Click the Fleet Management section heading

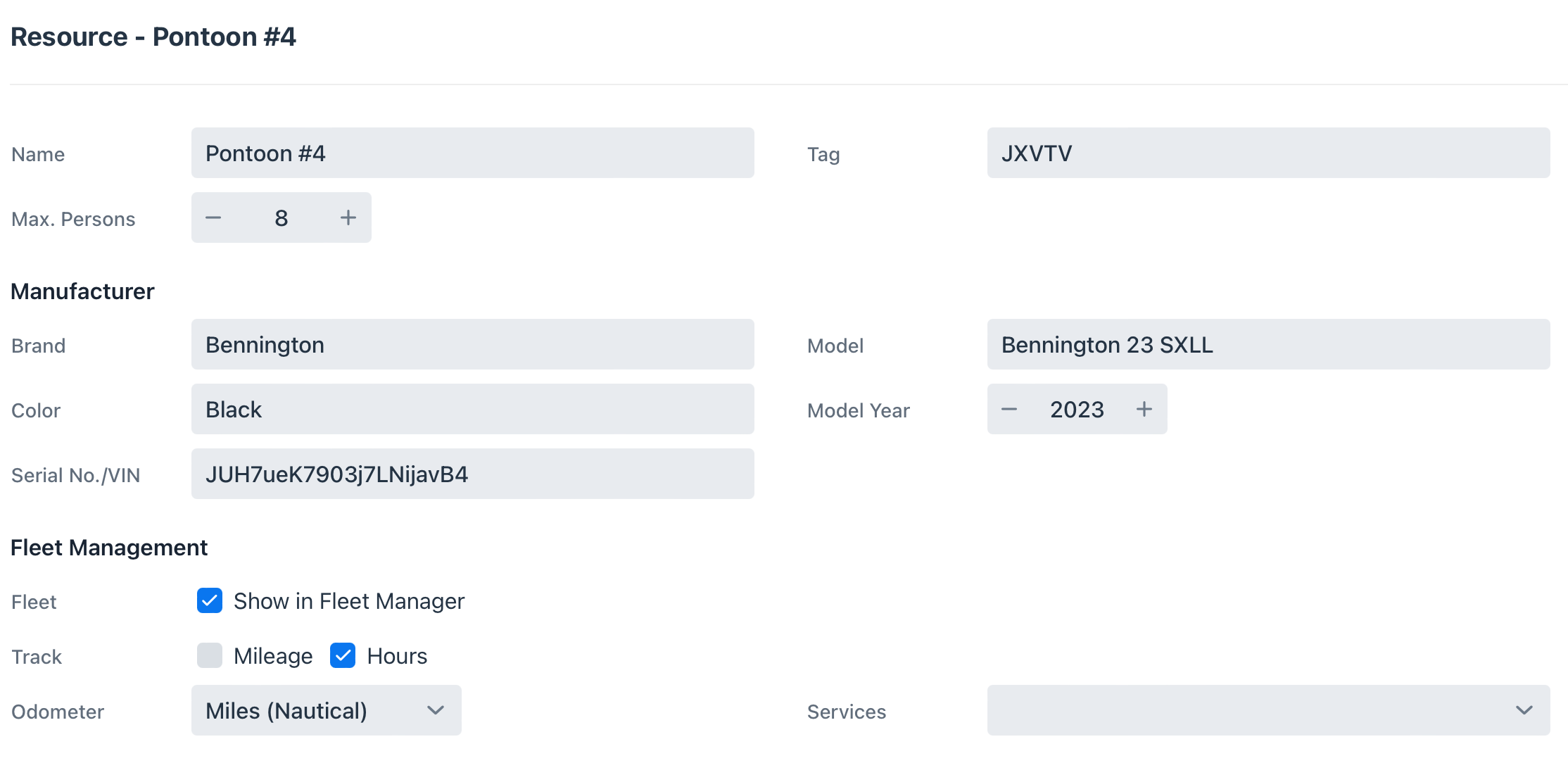(x=109, y=548)
